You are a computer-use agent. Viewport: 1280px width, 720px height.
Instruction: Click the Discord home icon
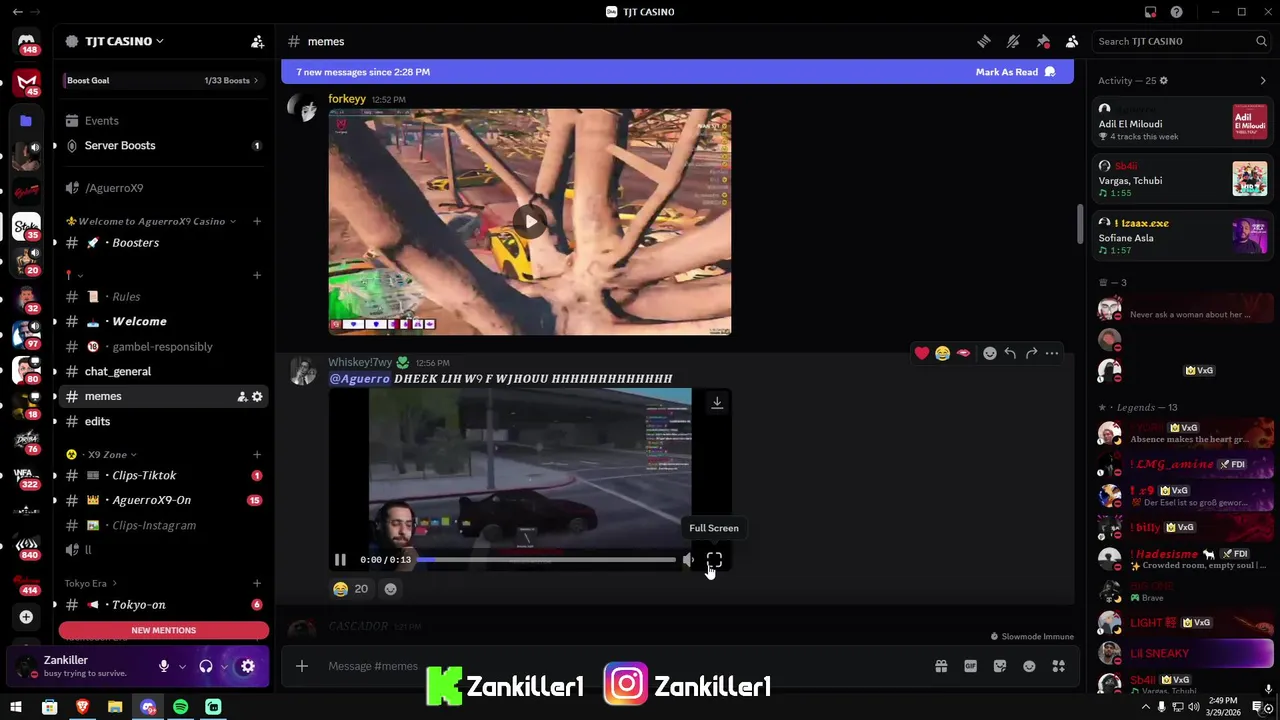[x=27, y=42]
